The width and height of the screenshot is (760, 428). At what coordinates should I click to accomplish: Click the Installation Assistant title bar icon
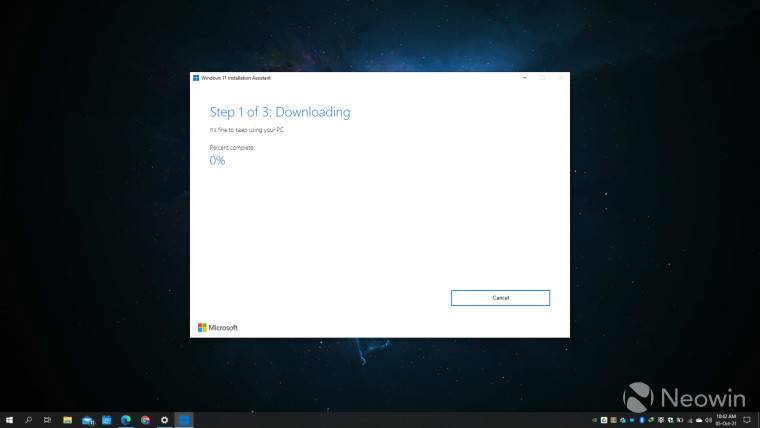196,78
